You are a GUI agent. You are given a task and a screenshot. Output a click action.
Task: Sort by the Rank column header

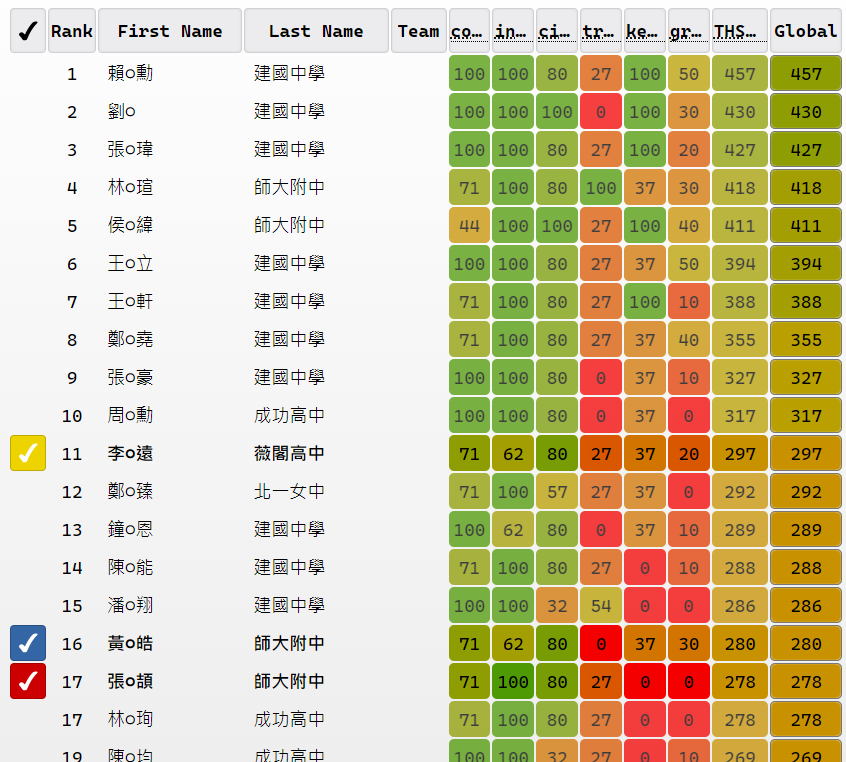(72, 31)
